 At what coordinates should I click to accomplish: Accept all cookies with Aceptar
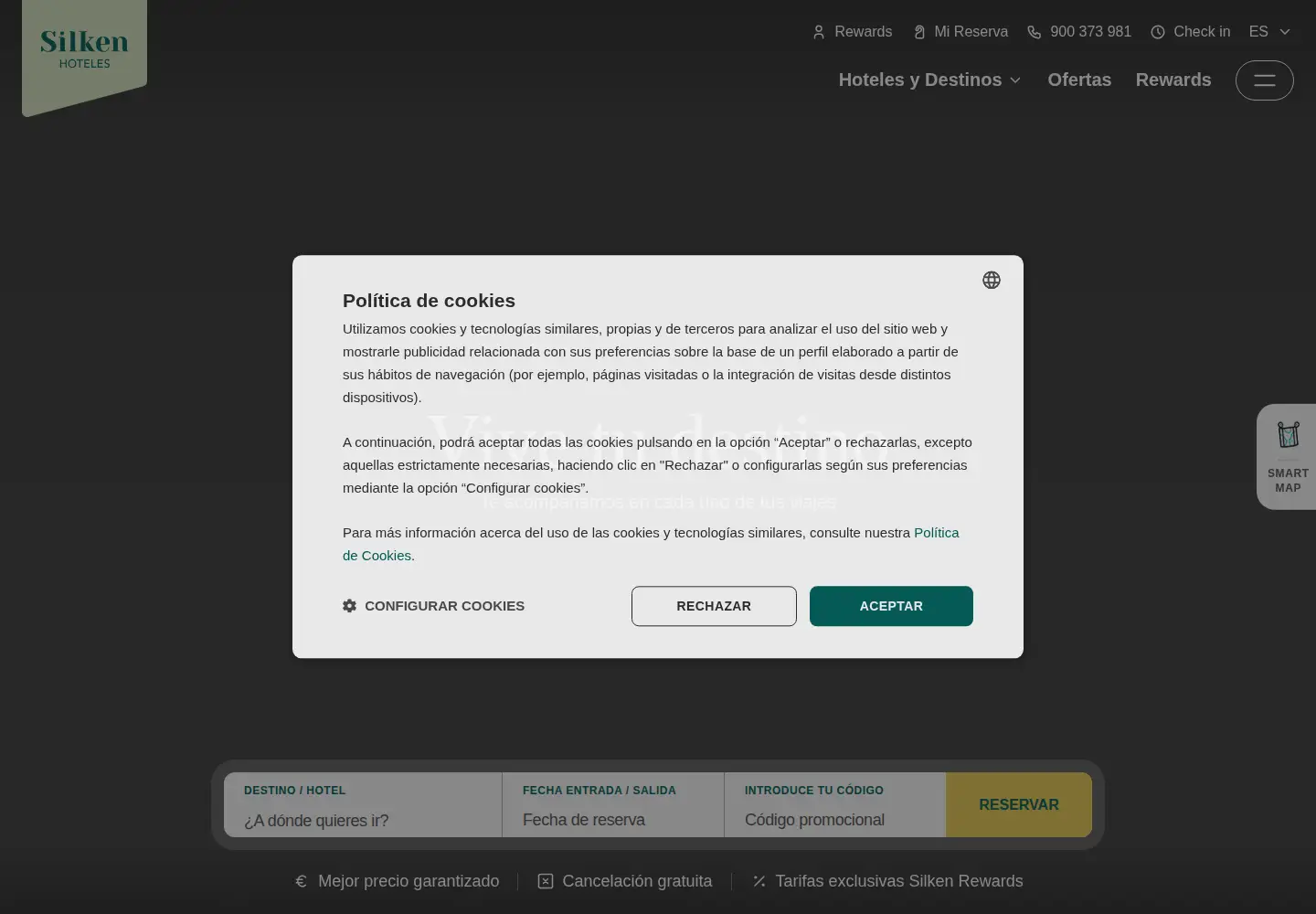(891, 606)
